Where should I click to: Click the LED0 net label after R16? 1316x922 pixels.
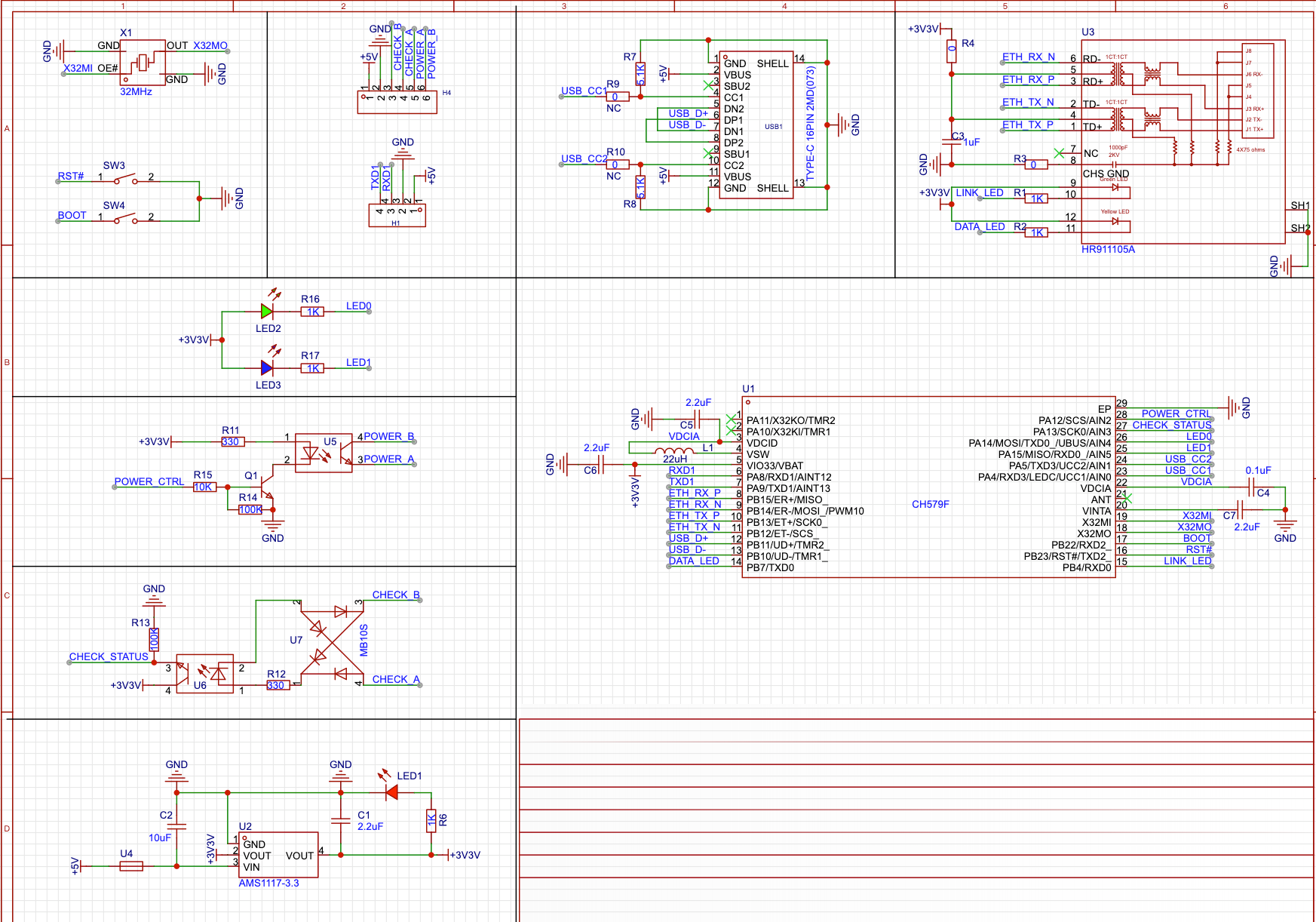point(359,306)
